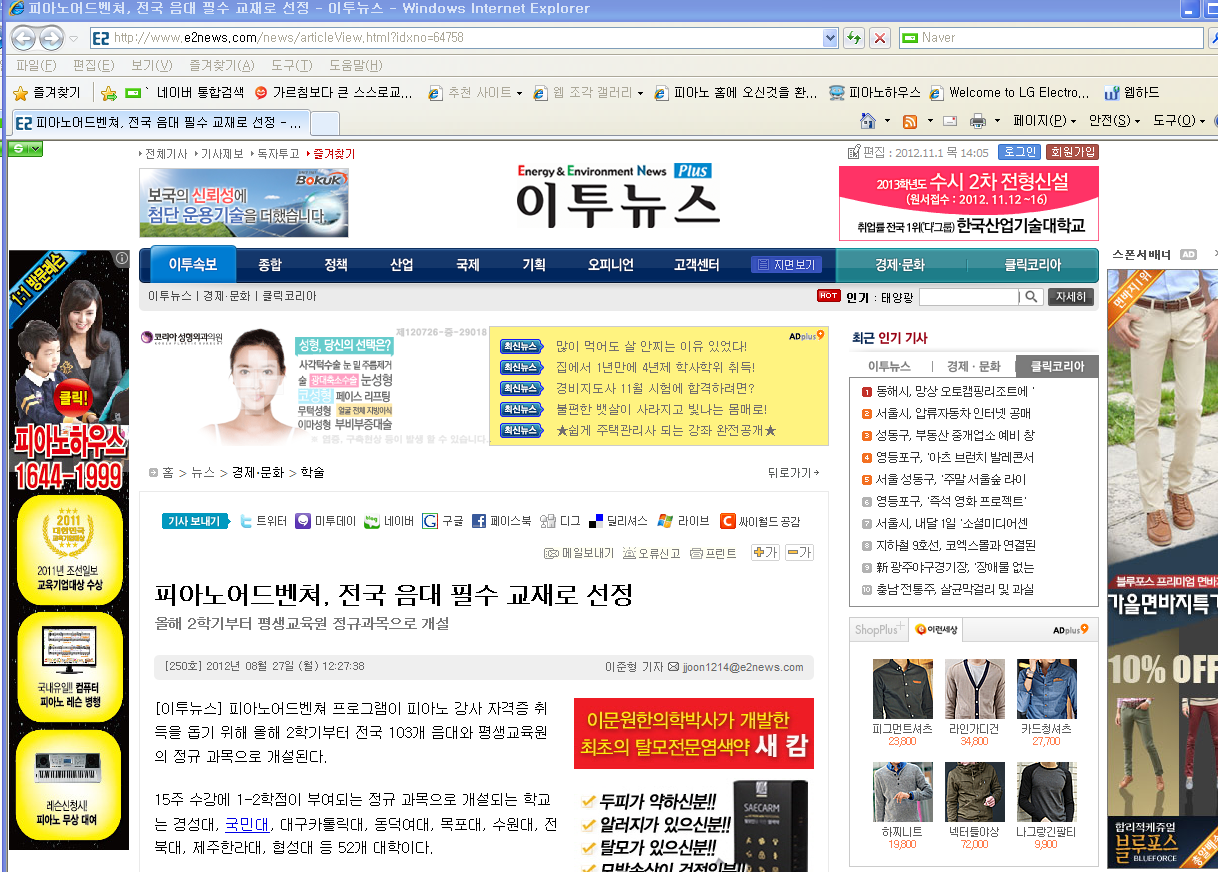Open the 네이버 통합검색 favorites bar link
This screenshot has width=1218, height=872.
tap(184, 93)
